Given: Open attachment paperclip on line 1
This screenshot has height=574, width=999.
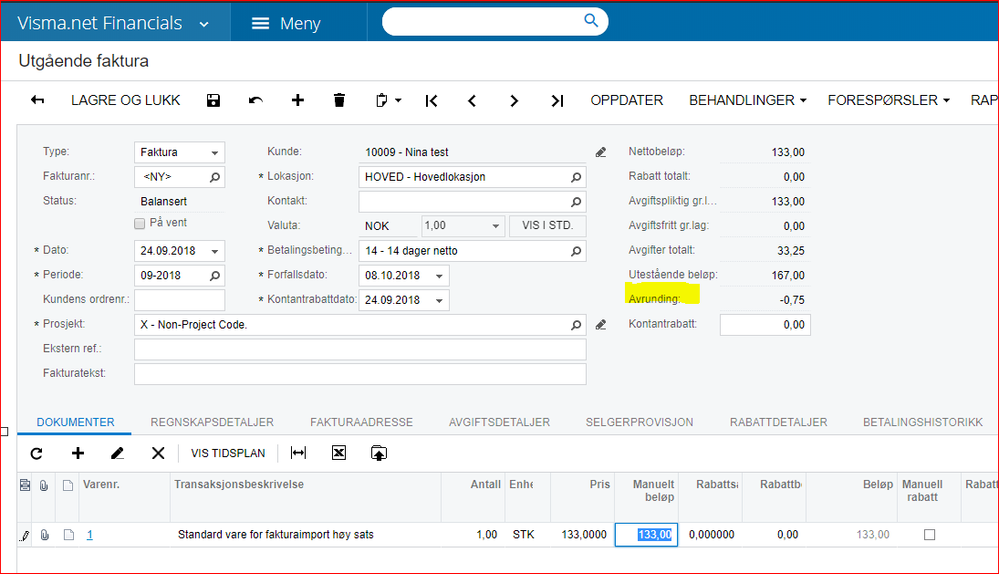Looking at the screenshot, I should click(x=45, y=535).
